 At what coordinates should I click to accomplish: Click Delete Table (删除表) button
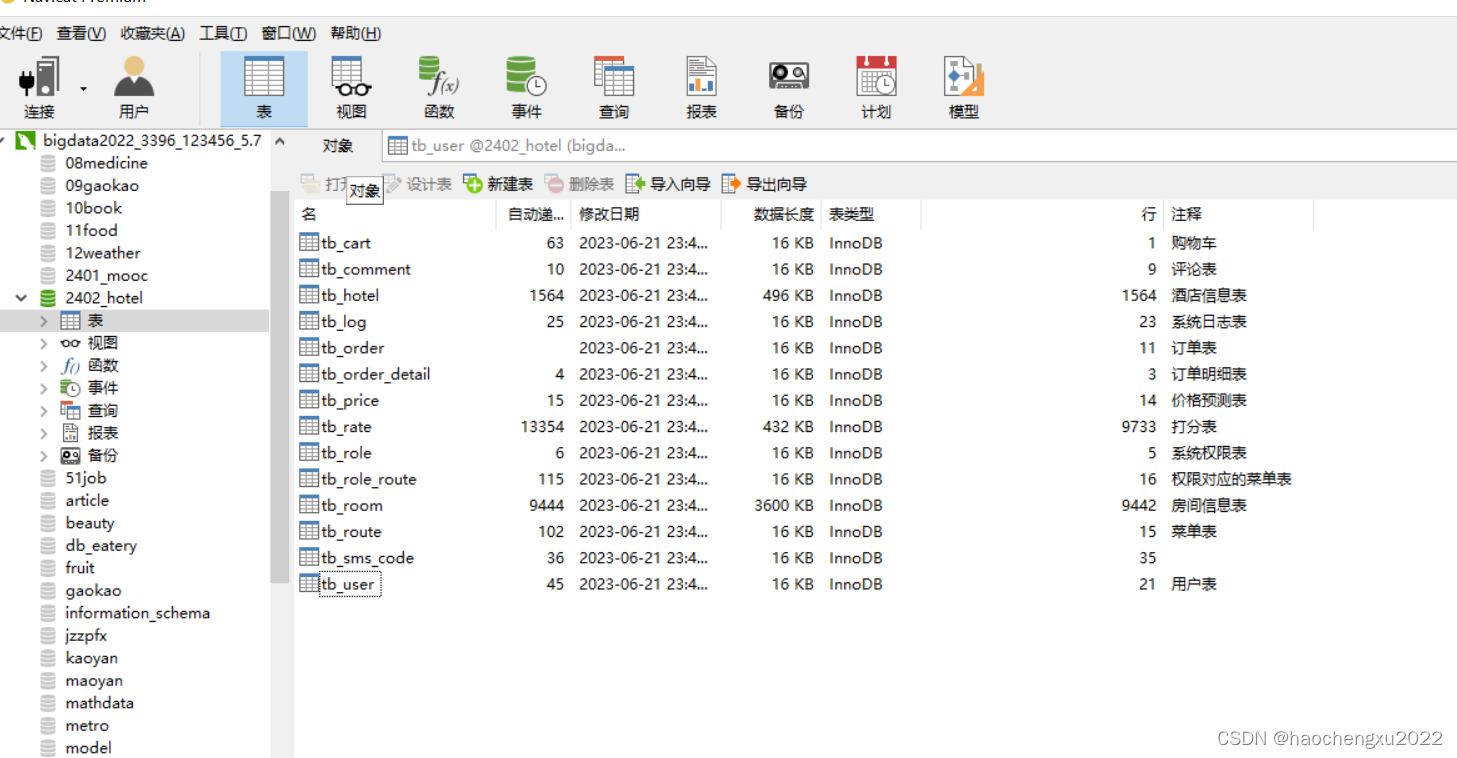coord(580,184)
